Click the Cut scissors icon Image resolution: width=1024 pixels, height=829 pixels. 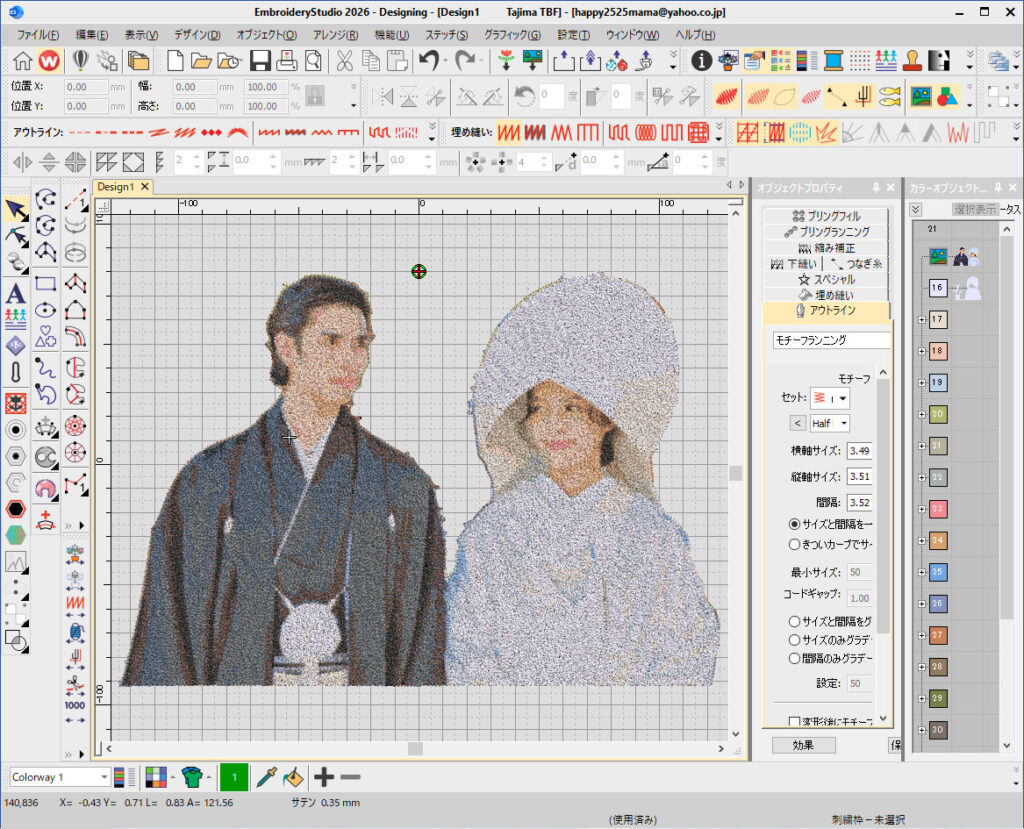pyautogui.click(x=344, y=61)
